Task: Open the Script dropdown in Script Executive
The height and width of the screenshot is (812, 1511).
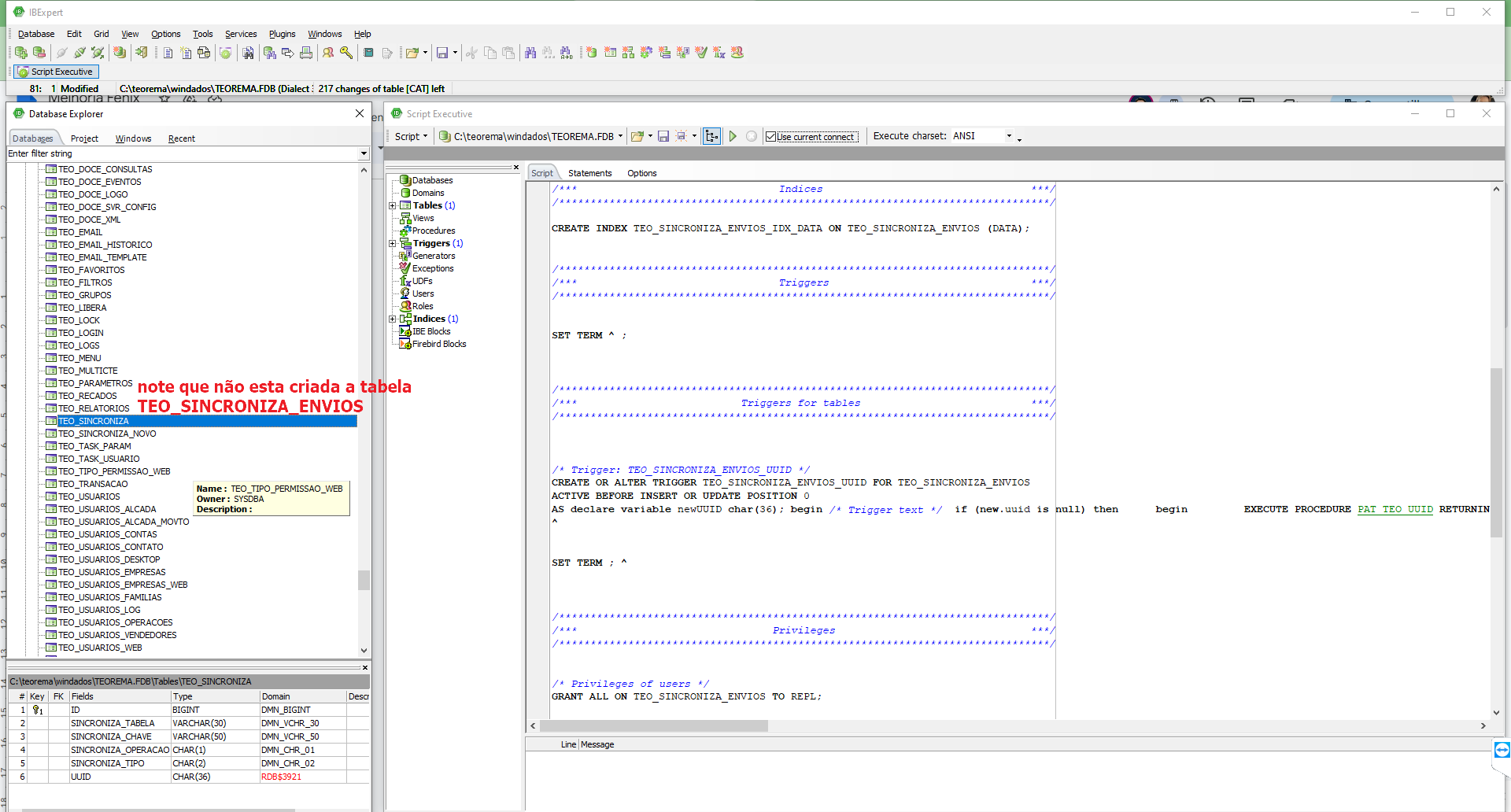Action: [x=411, y=136]
